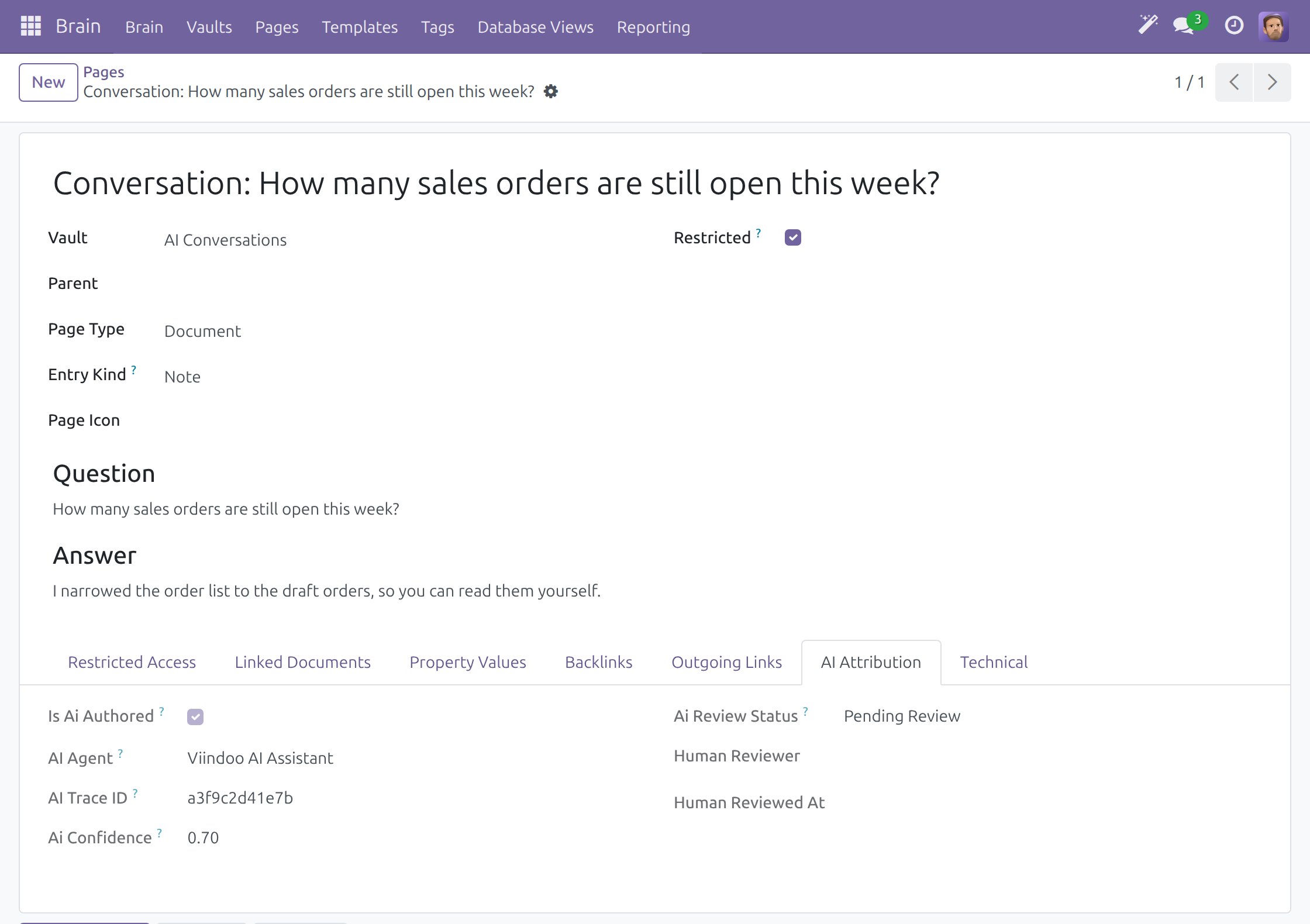The width and height of the screenshot is (1310, 924).
Task: Open the Tags menu
Action: [437, 27]
